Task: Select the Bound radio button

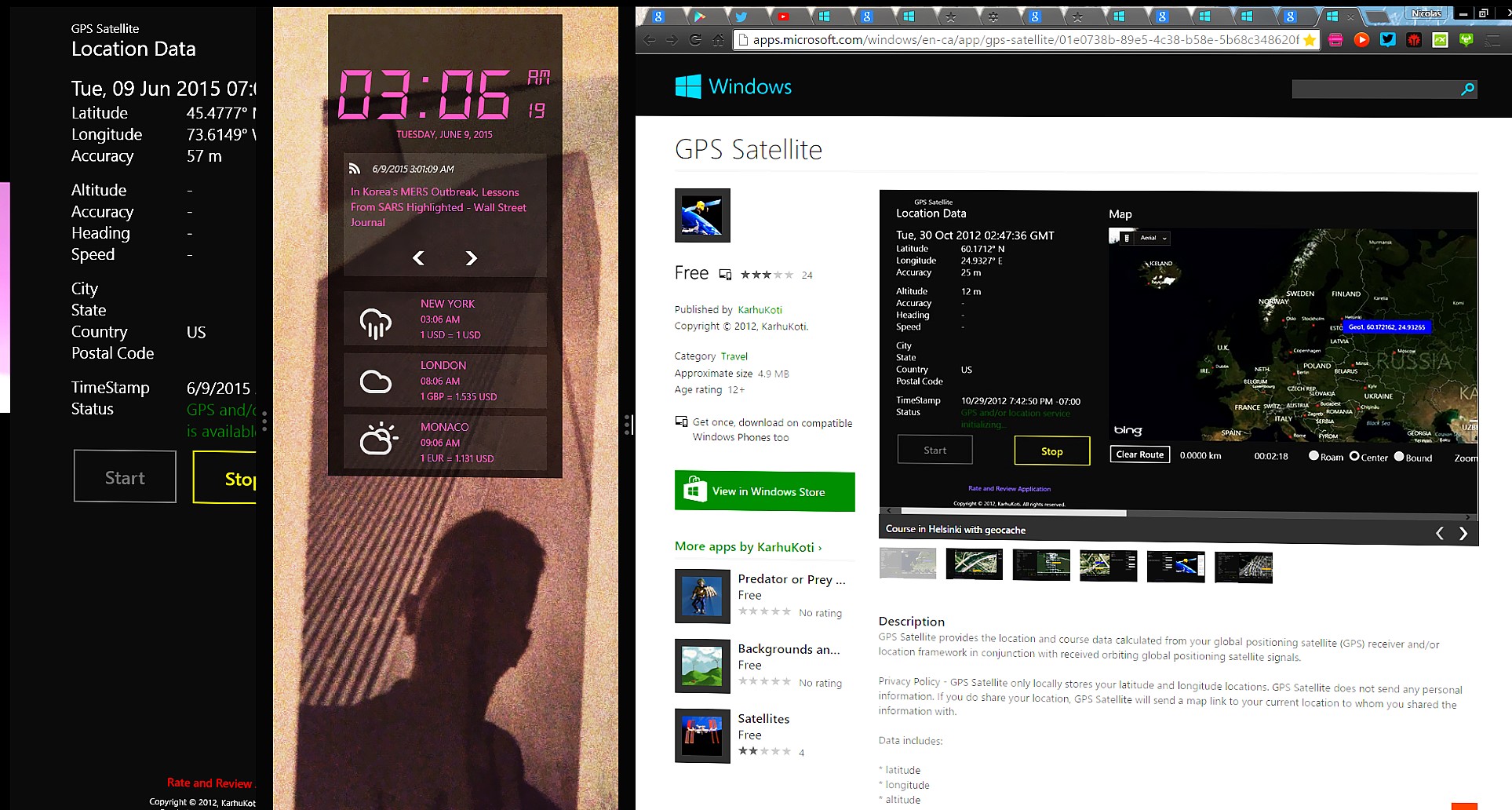Action: click(x=1399, y=456)
